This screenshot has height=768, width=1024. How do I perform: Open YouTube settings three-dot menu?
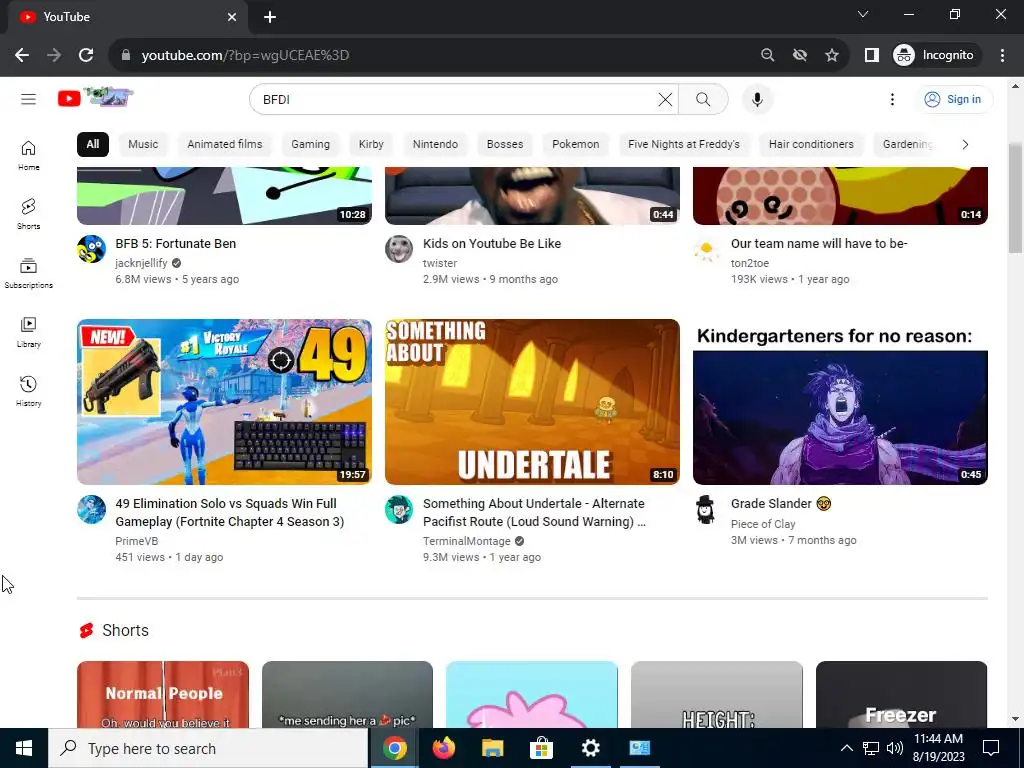click(892, 99)
